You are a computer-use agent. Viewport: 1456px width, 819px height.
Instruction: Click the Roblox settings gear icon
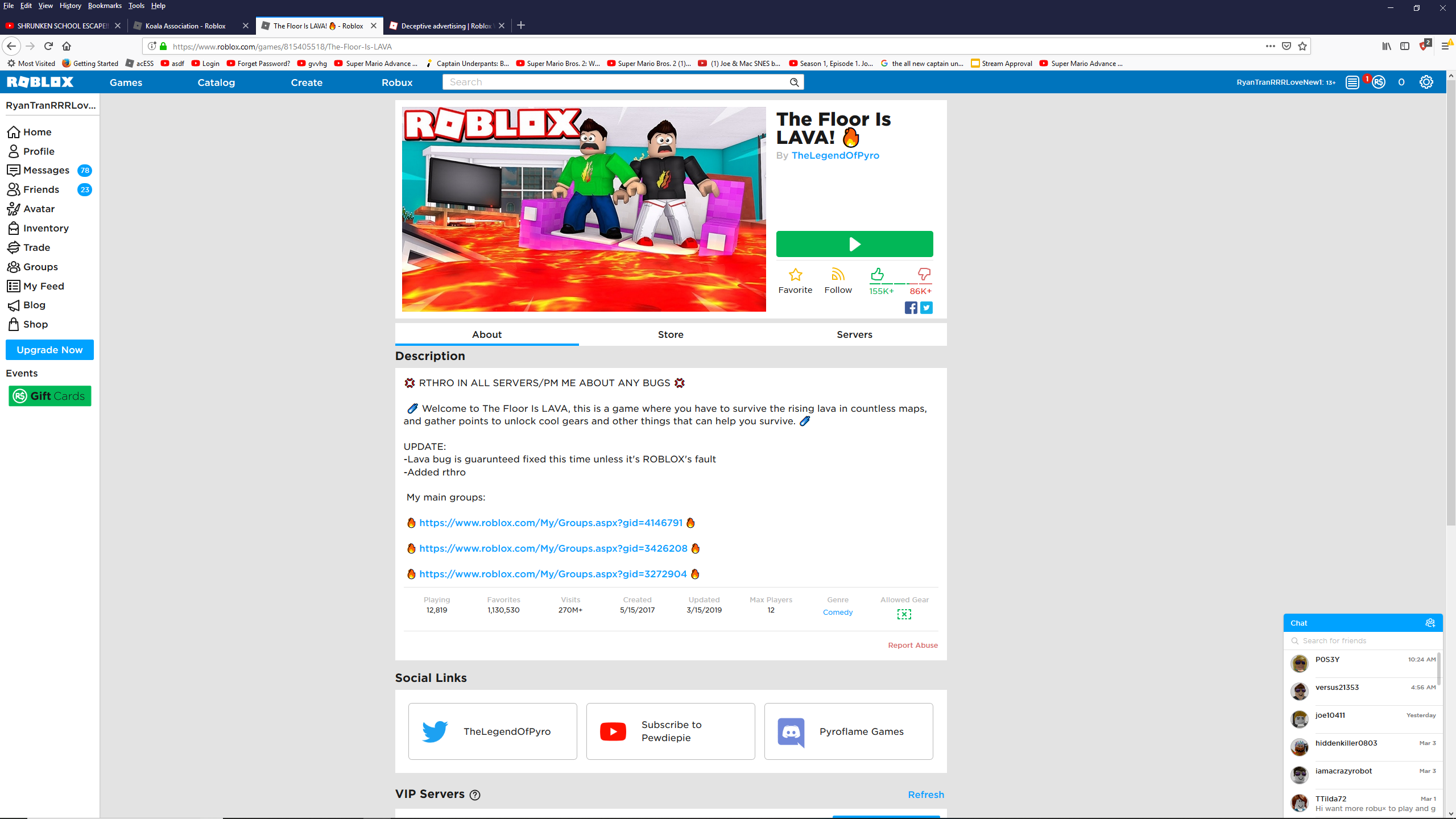1428,82
